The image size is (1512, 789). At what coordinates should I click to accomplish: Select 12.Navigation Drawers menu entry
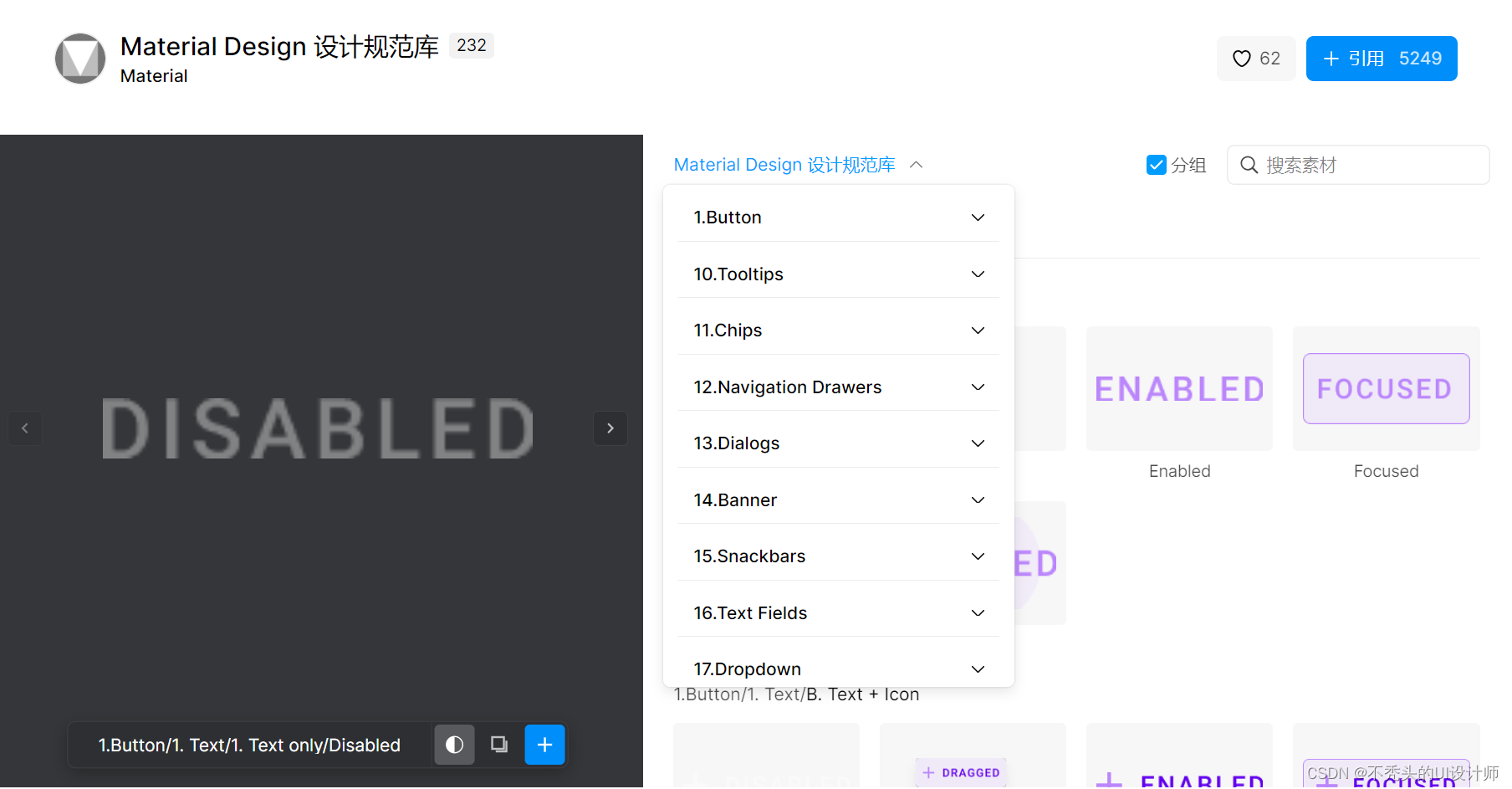coord(839,387)
